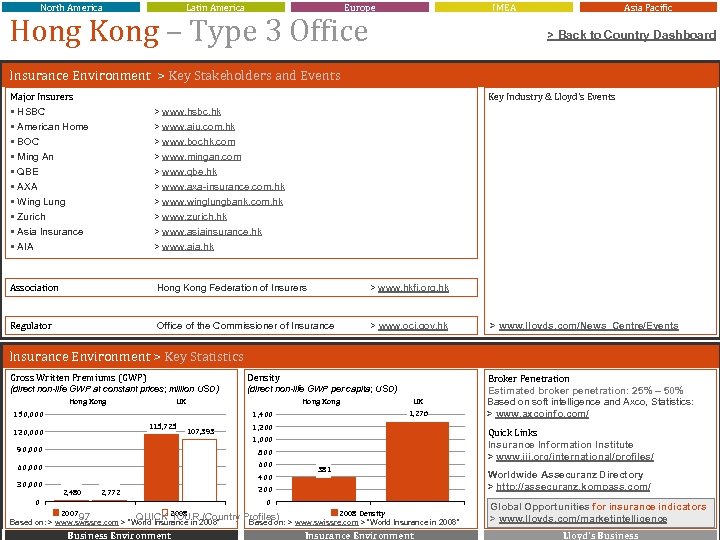
Task: Visit the www.axcoinfo.com link
Action: (542, 414)
